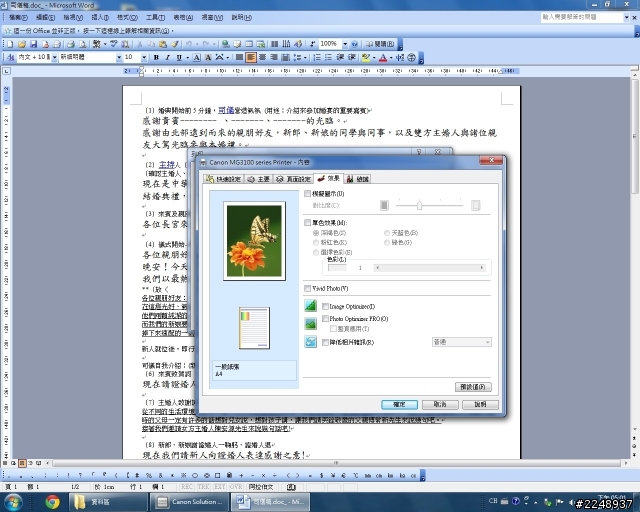Click the Align Right icon

coord(274,58)
